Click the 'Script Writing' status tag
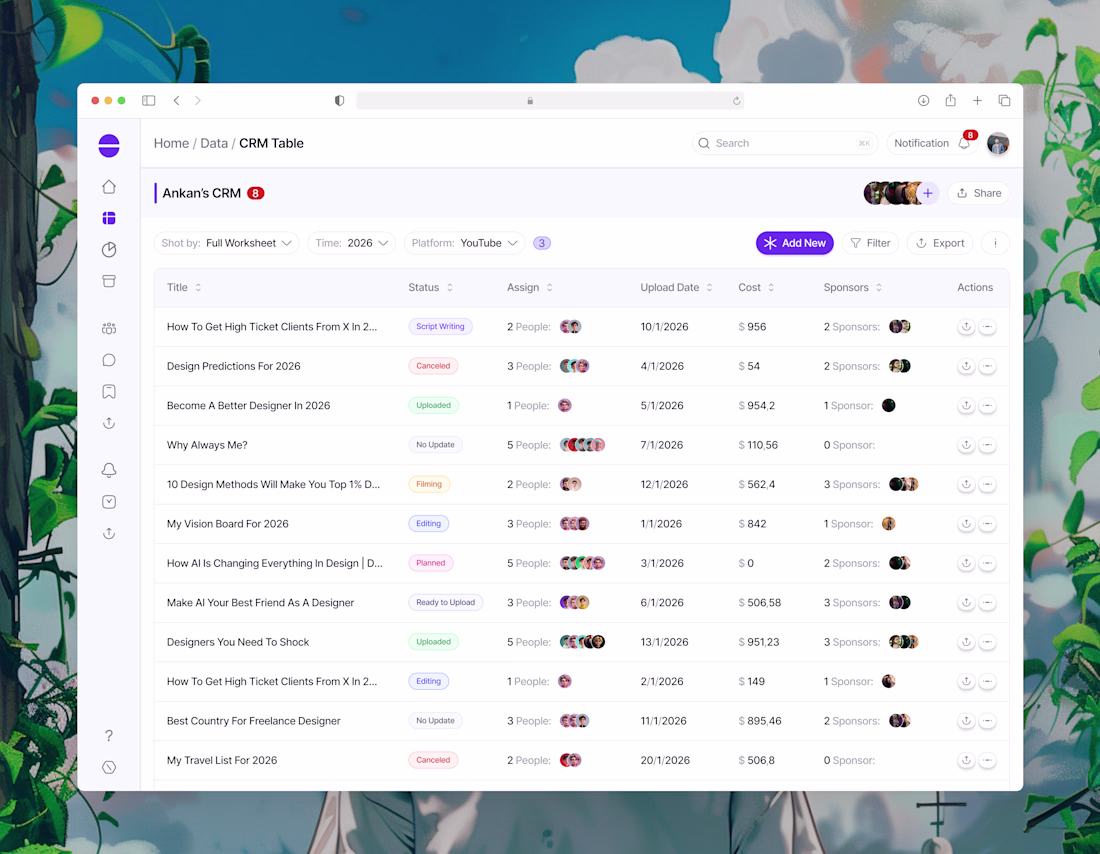The height and width of the screenshot is (854, 1100). click(441, 326)
